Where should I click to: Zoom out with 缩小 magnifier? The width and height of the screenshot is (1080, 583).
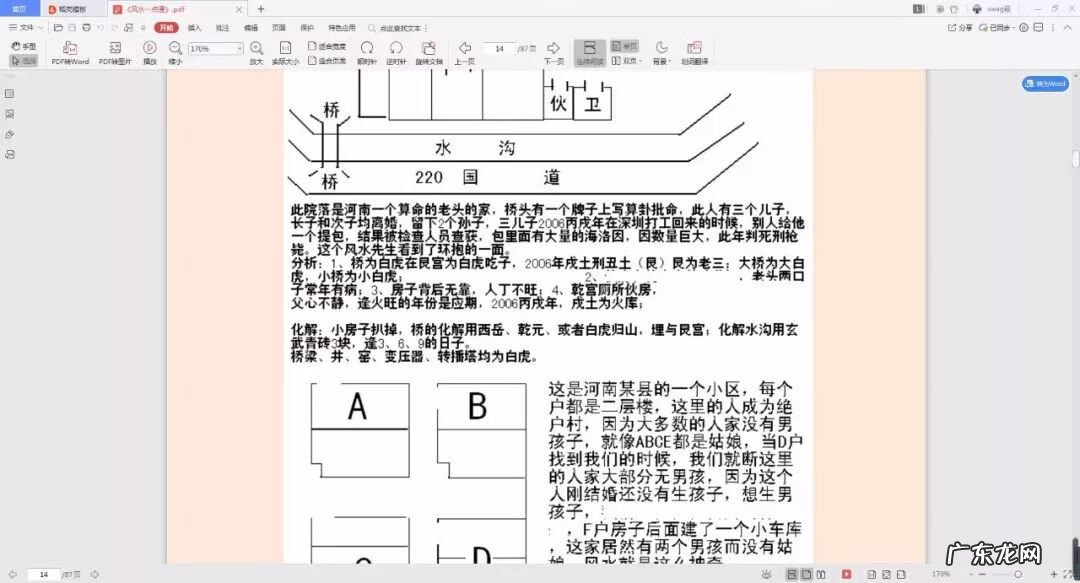(x=176, y=52)
